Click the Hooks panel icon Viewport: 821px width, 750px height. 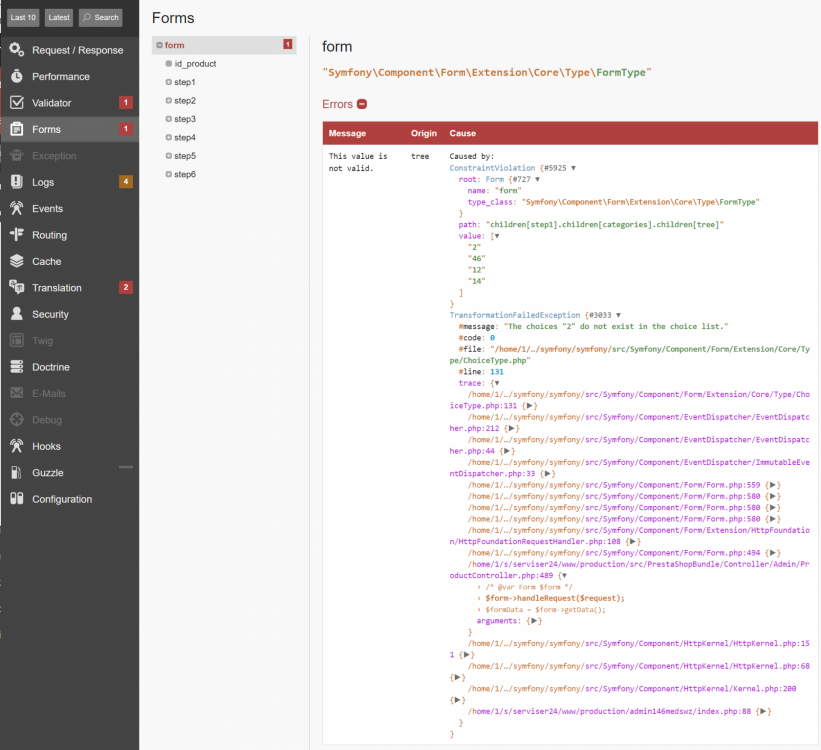(17, 446)
